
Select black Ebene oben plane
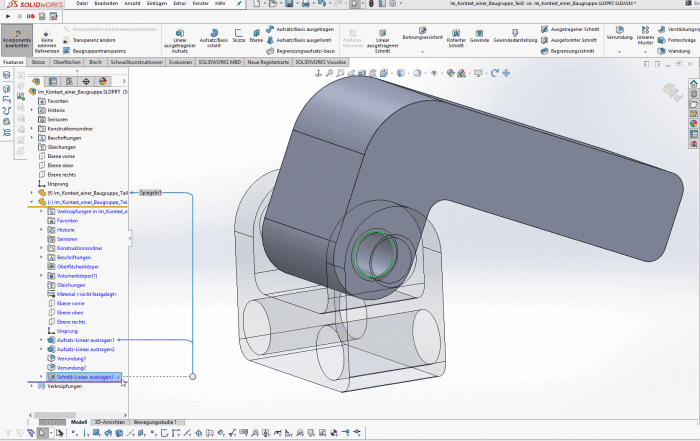tap(61, 166)
